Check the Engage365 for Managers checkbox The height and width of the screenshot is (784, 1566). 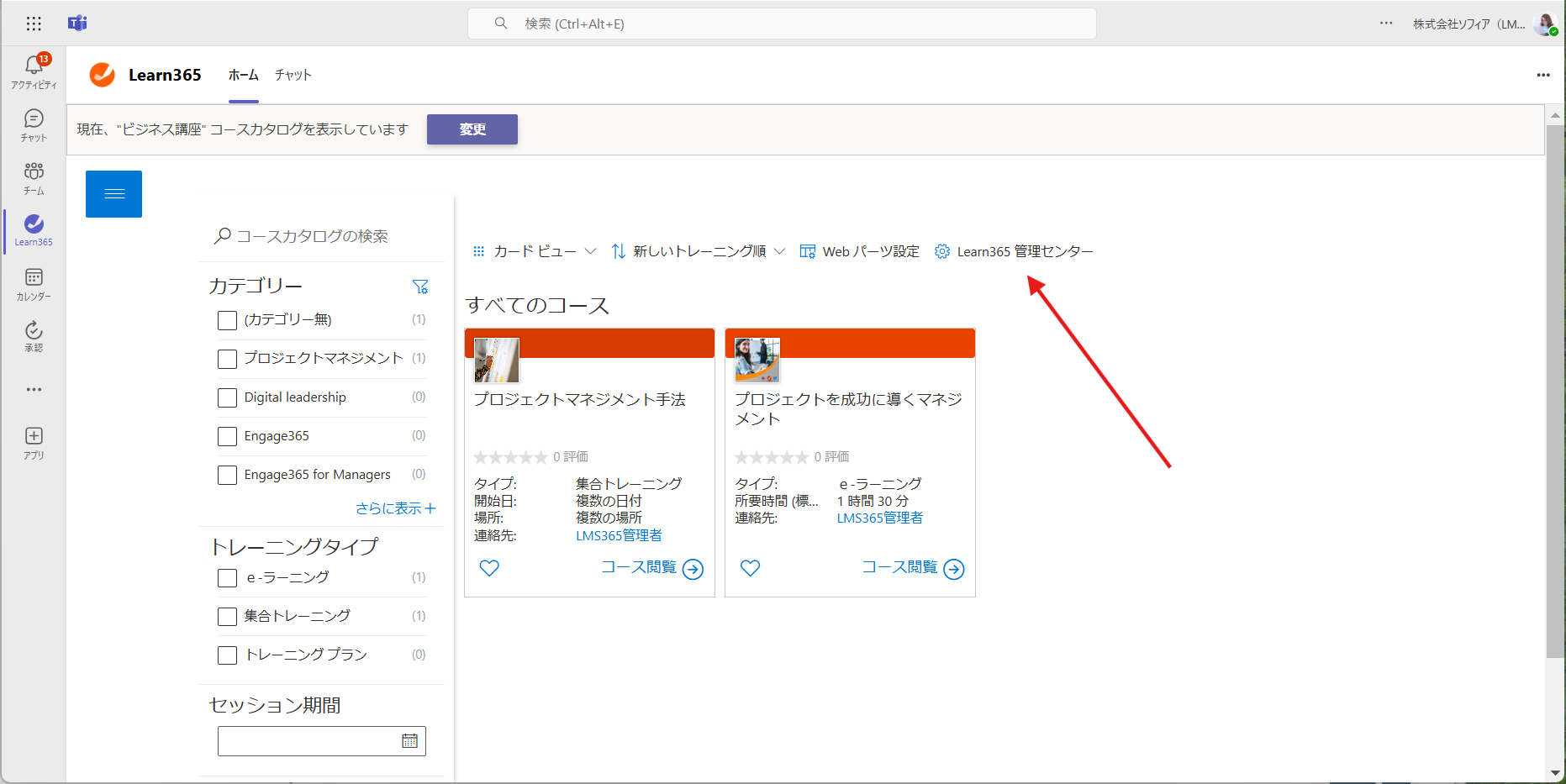pos(227,475)
